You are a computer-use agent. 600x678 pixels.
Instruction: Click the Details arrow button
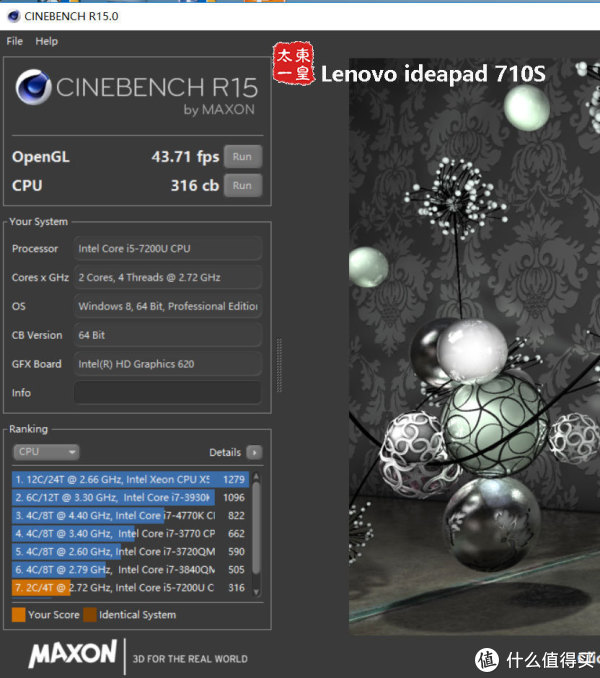pyautogui.click(x=254, y=452)
